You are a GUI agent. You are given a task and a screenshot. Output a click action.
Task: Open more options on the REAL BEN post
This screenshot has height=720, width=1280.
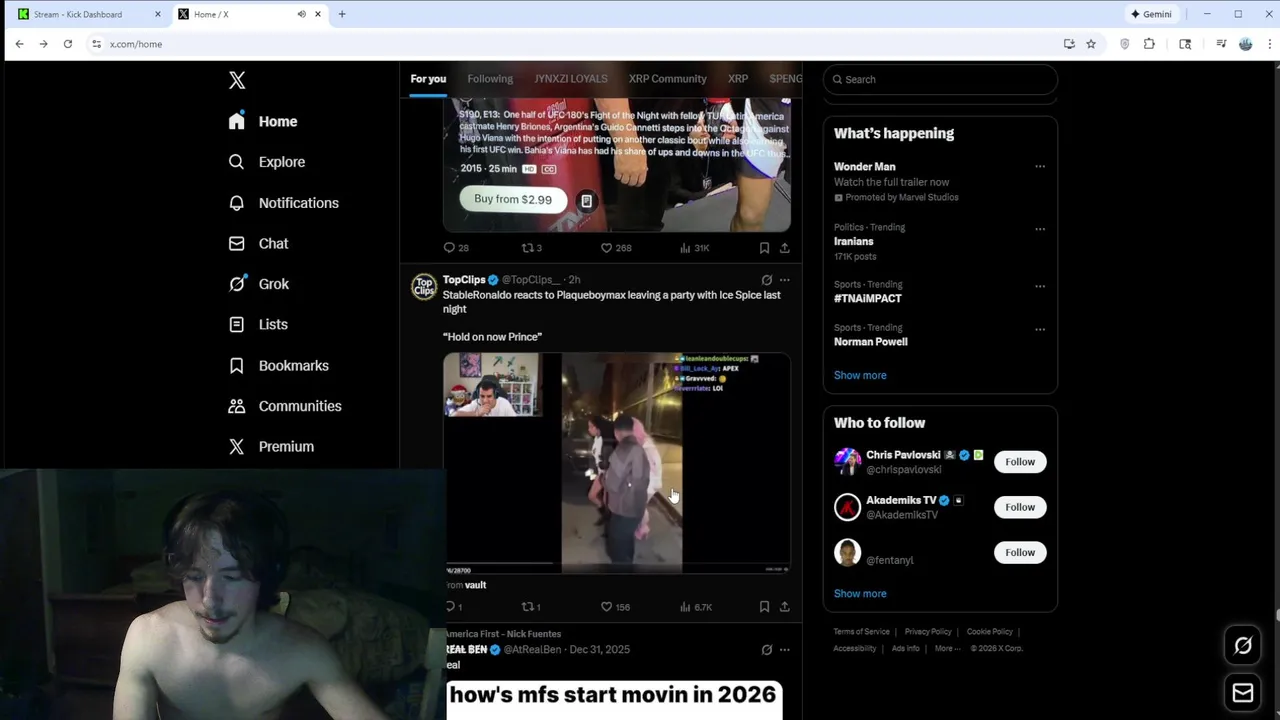tap(785, 650)
